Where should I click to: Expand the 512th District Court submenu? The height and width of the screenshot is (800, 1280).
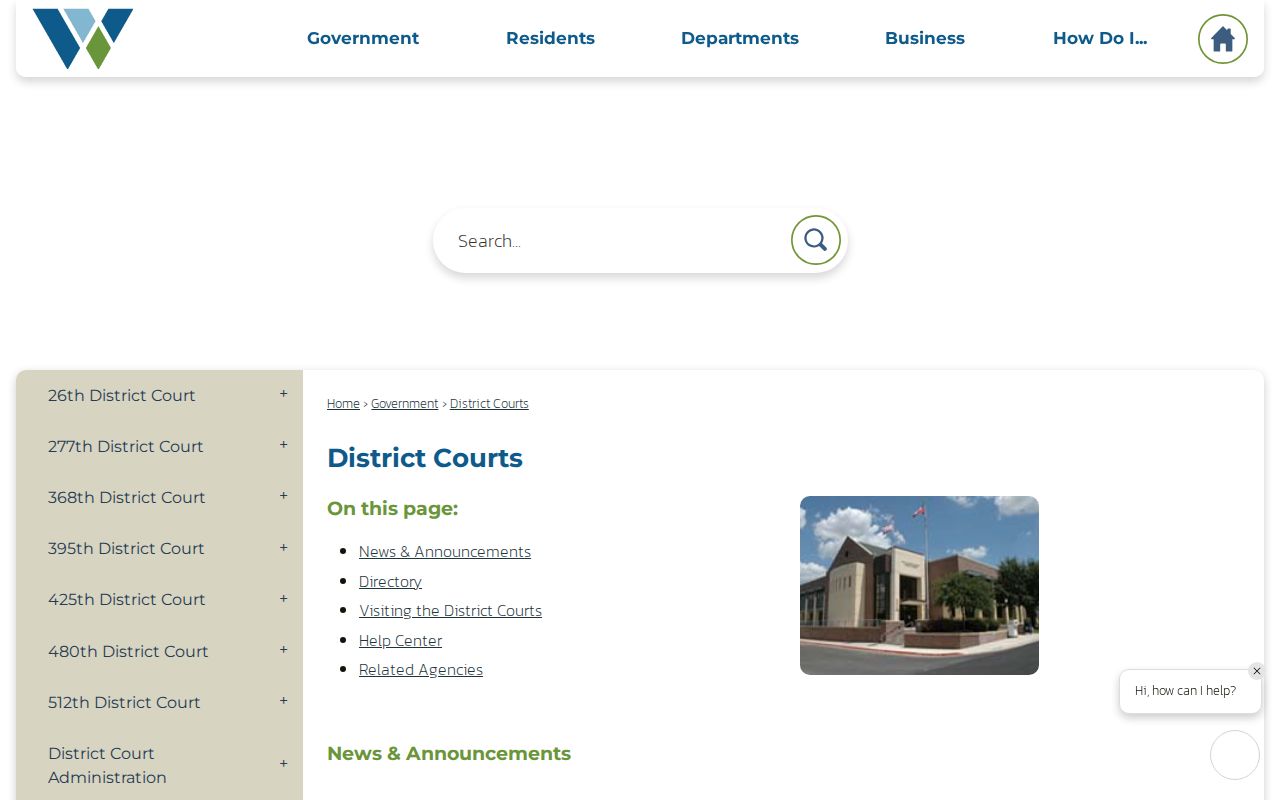[x=283, y=701]
